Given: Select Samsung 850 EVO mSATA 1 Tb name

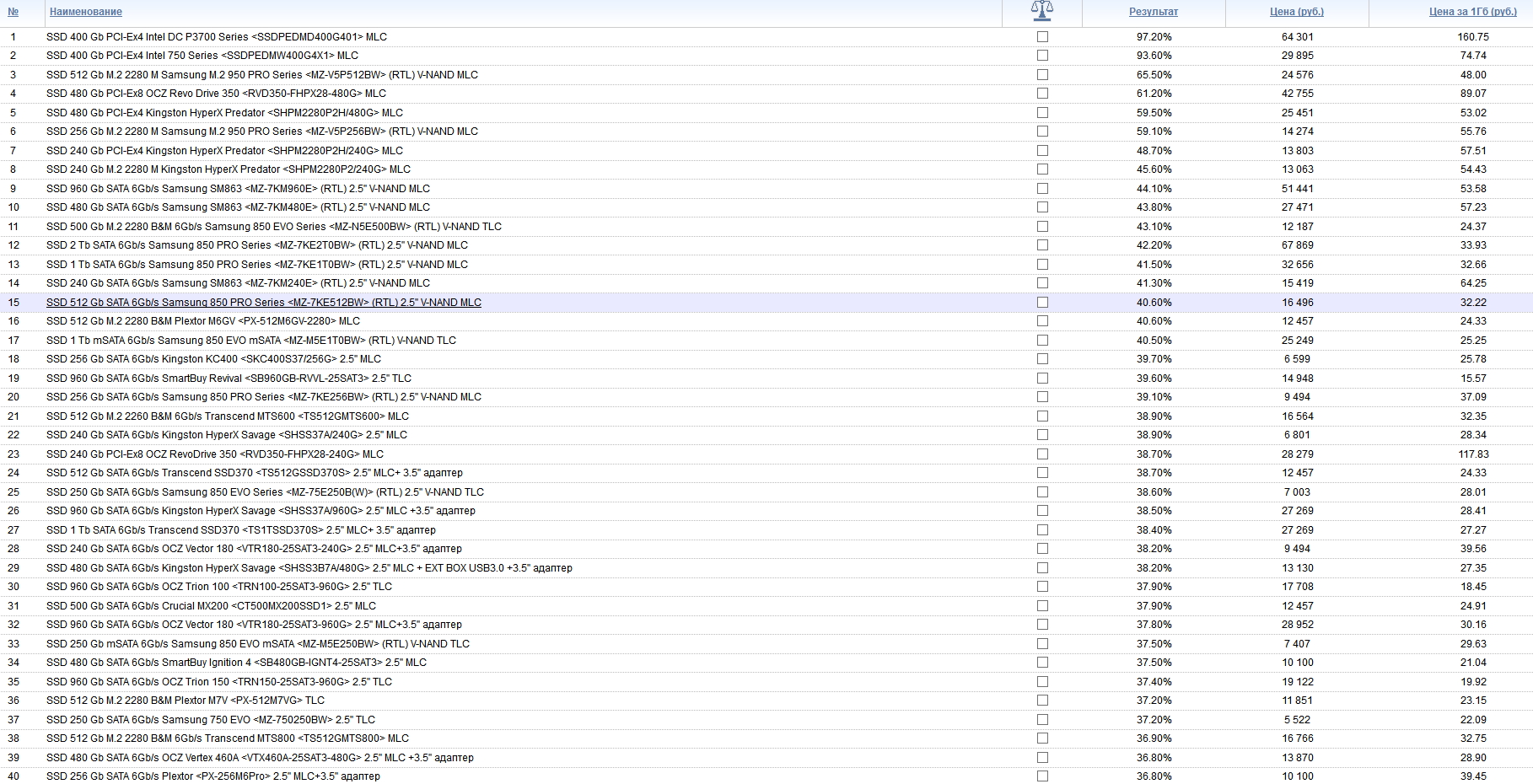Looking at the screenshot, I should [251, 341].
